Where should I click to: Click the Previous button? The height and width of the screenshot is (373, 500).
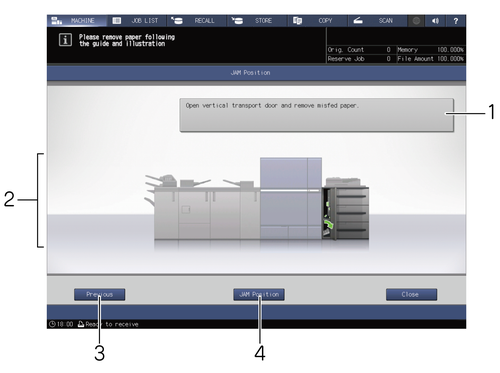100,294
